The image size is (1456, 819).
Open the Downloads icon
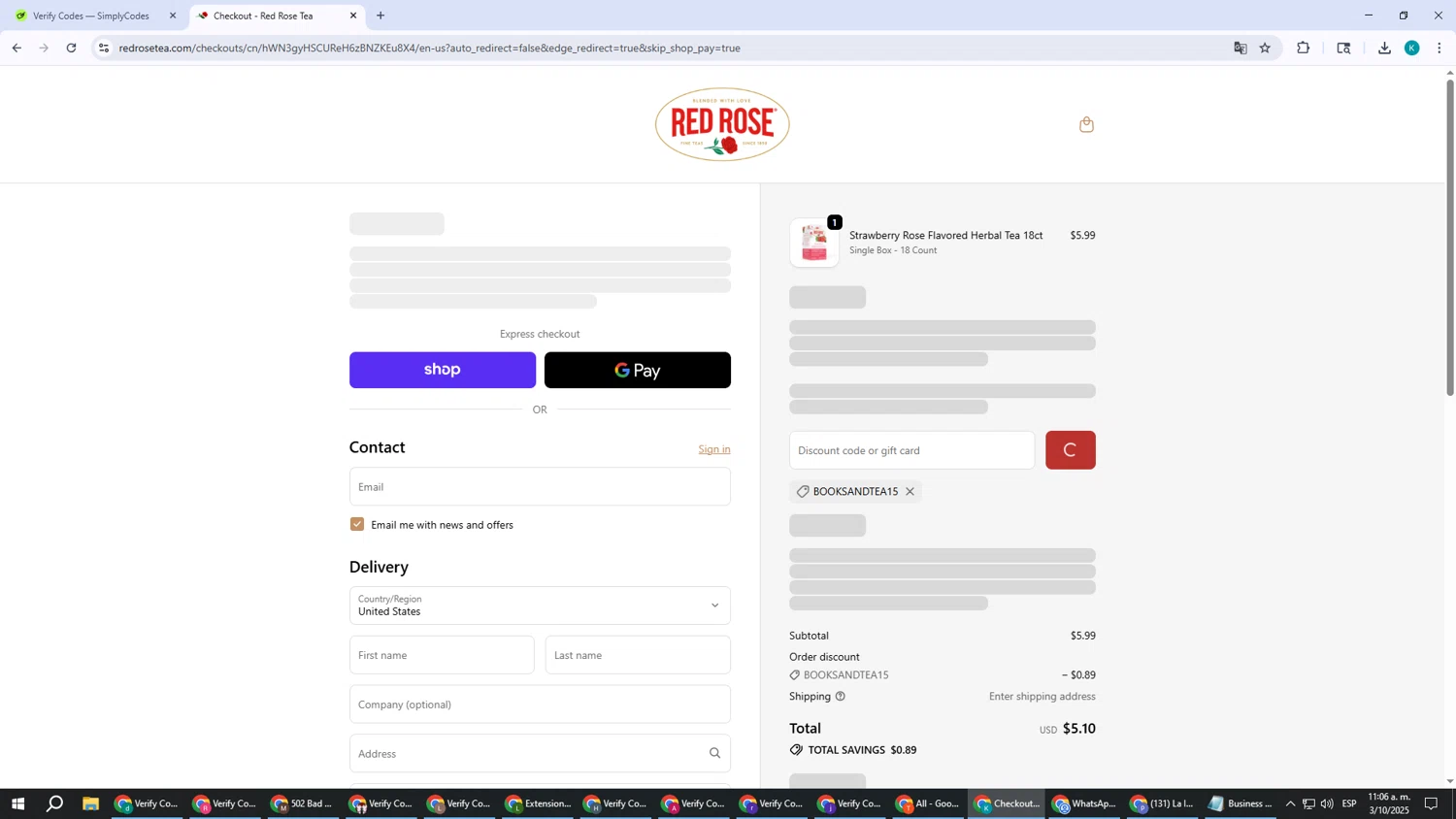(1384, 48)
